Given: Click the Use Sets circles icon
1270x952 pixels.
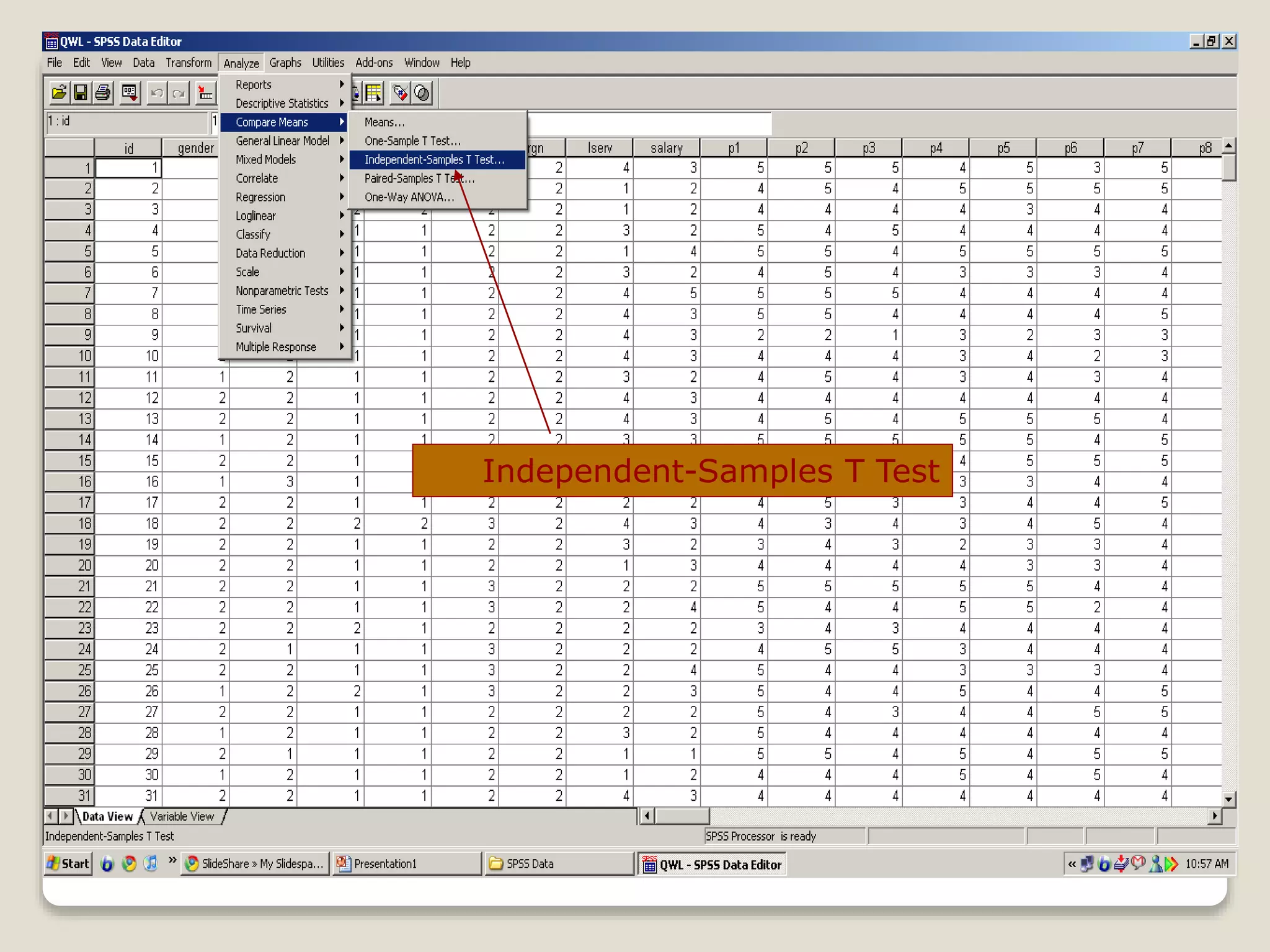Looking at the screenshot, I should click(422, 93).
